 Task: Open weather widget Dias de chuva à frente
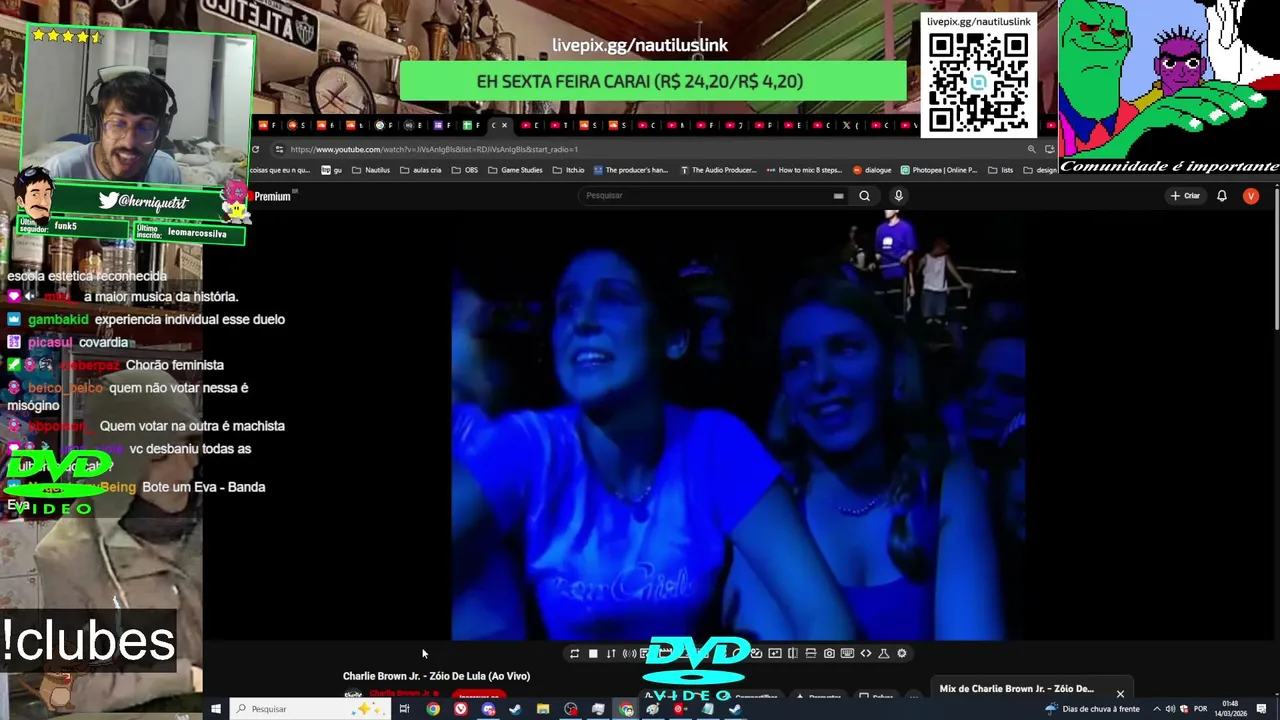point(1093,709)
